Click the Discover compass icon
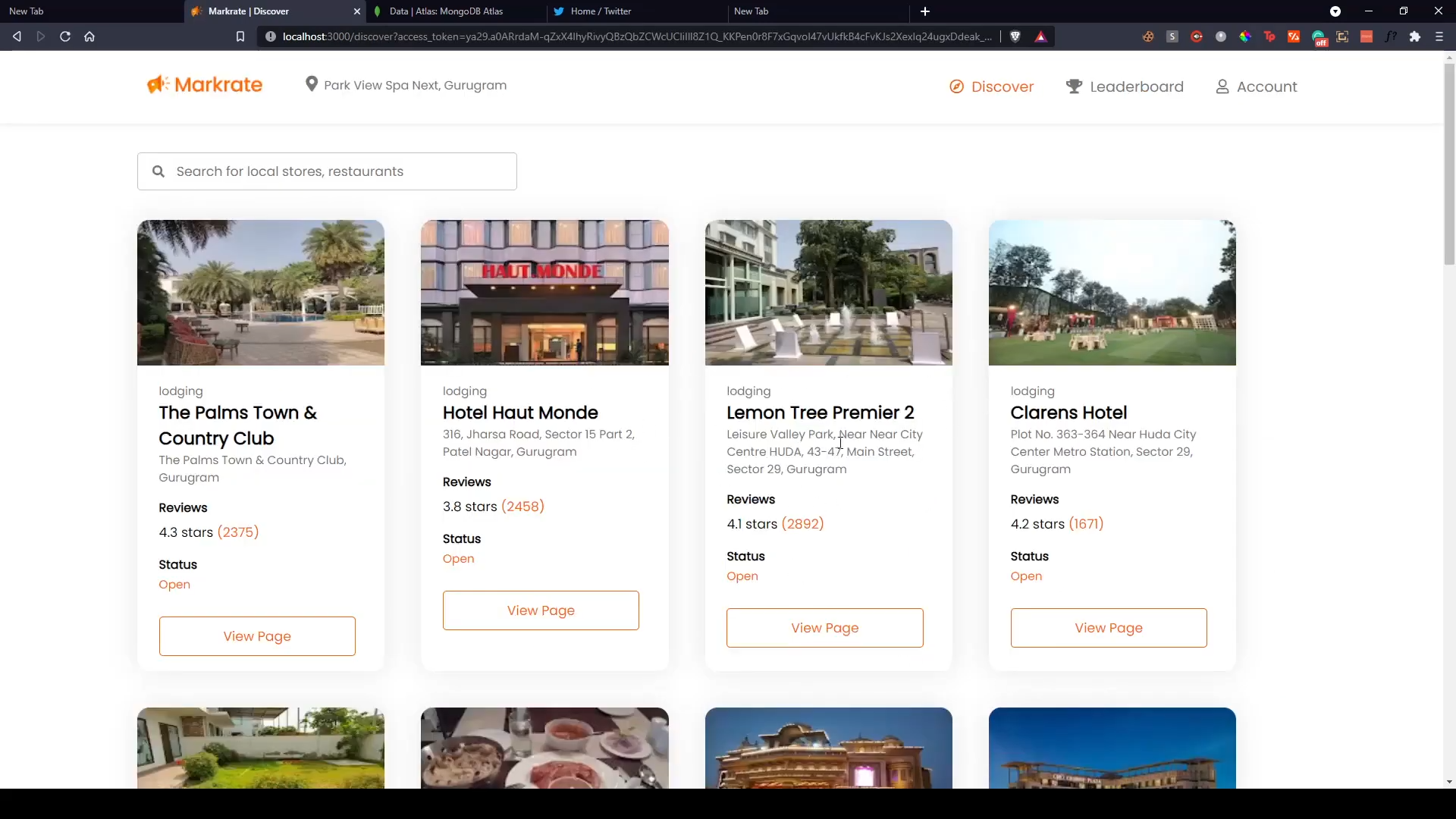 click(x=956, y=86)
